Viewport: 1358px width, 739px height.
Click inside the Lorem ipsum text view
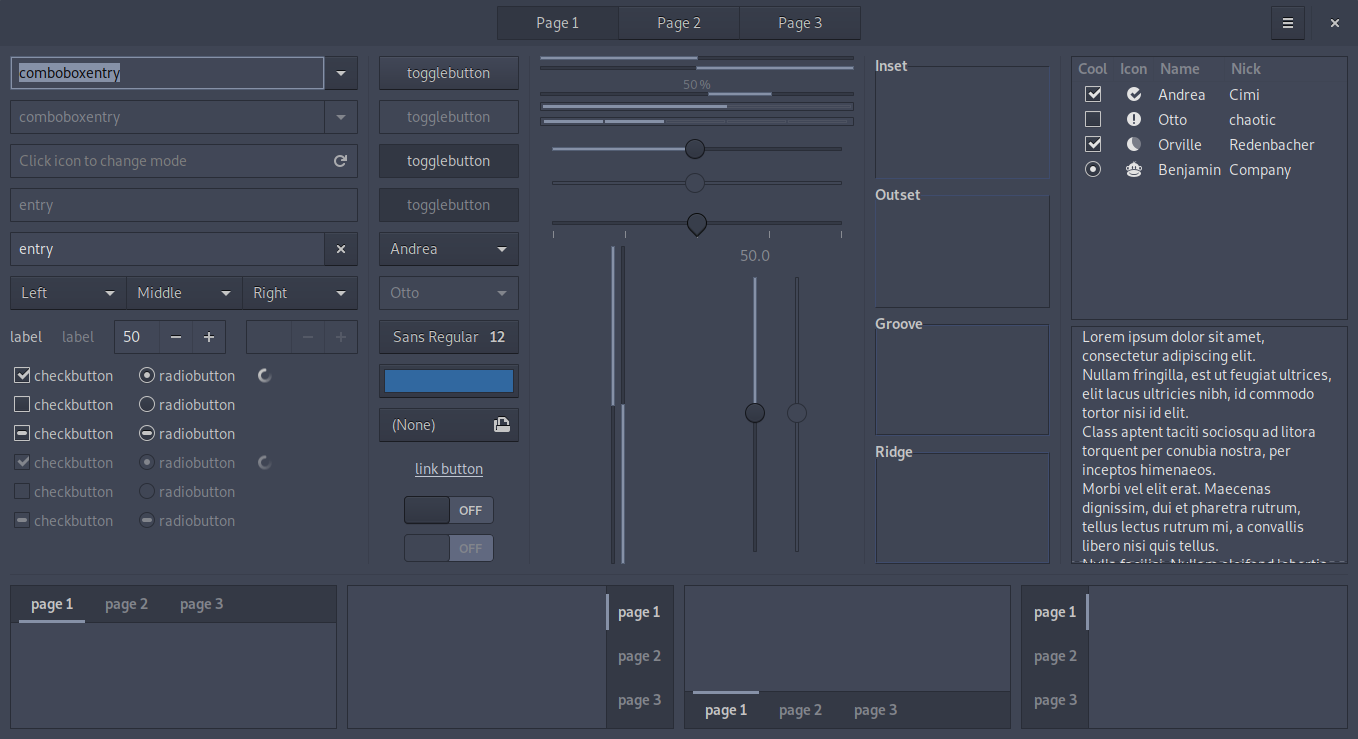(1209, 445)
